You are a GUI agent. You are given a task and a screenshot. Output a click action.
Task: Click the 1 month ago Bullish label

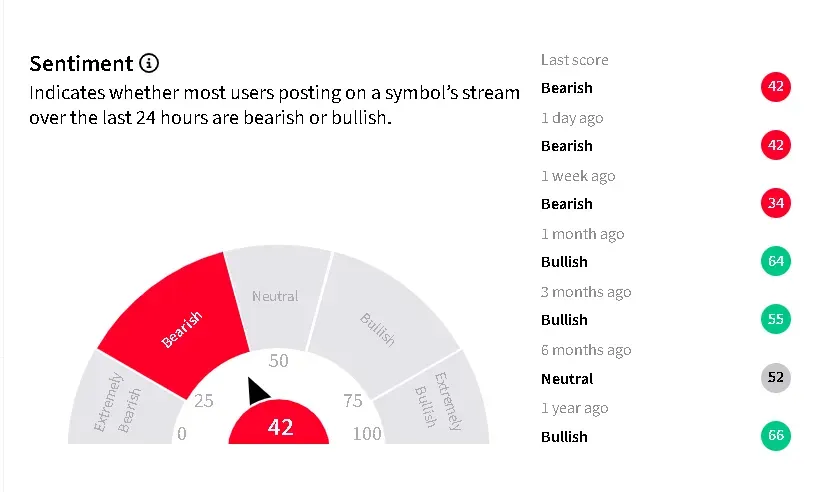tap(564, 262)
